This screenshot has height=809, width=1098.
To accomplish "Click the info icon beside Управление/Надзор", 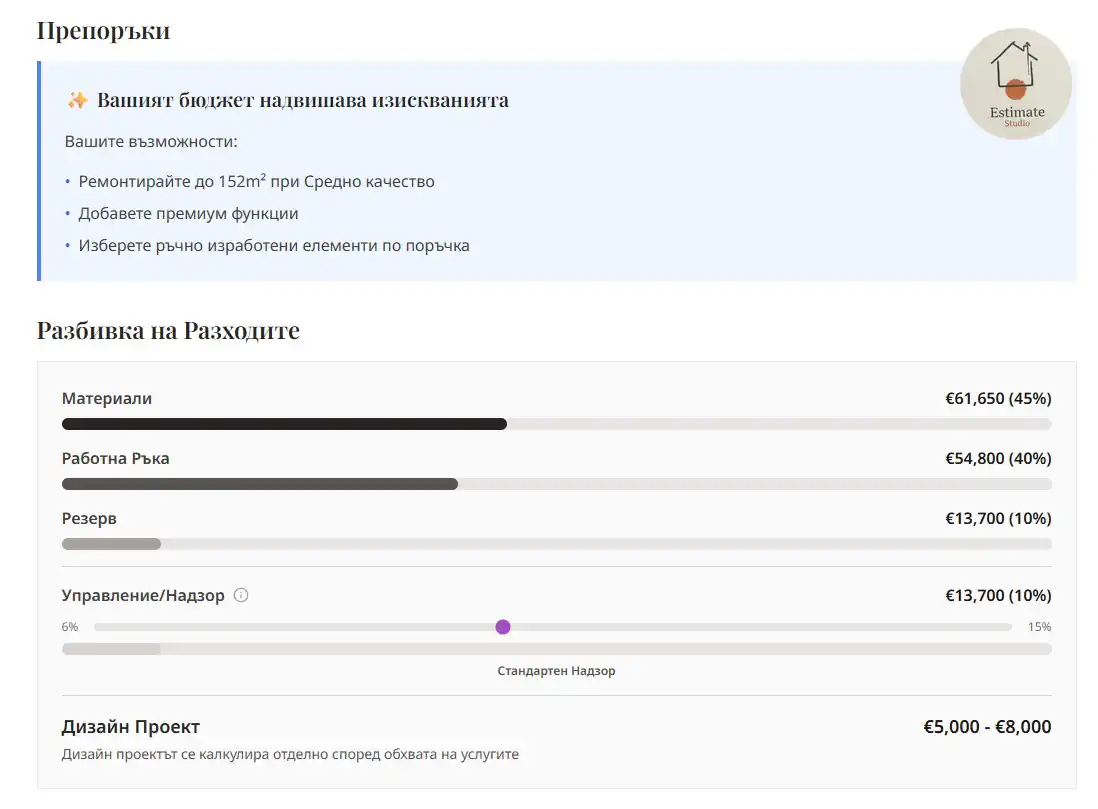I will click(x=241, y=595).
